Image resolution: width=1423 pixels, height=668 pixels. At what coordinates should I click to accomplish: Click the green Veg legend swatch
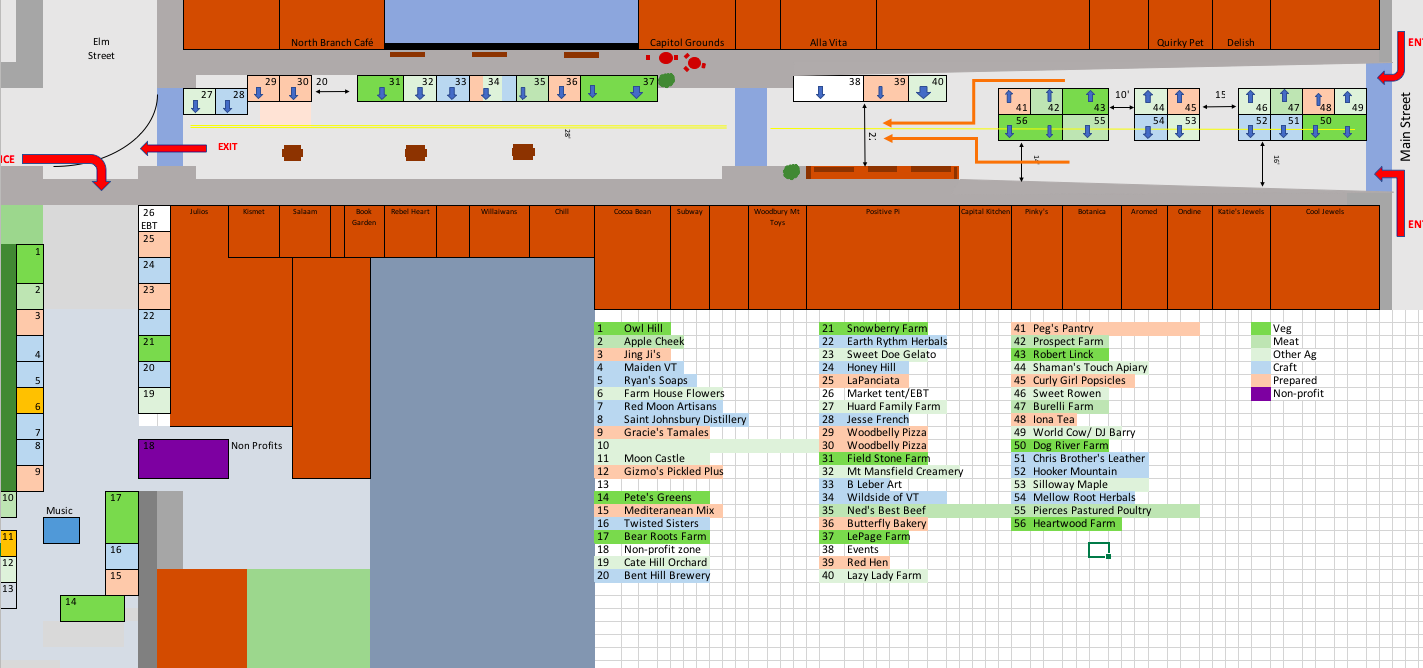tap(1260, 329)
